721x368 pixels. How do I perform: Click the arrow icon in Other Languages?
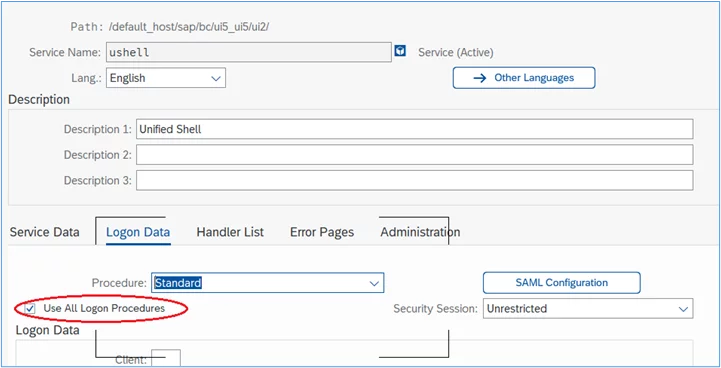480,78
